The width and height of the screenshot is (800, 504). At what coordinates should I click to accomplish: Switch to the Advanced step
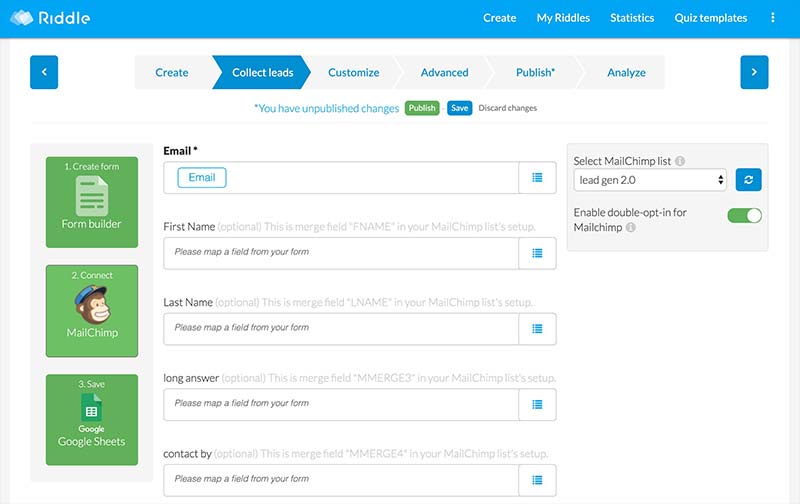click(x=444, y=72)
